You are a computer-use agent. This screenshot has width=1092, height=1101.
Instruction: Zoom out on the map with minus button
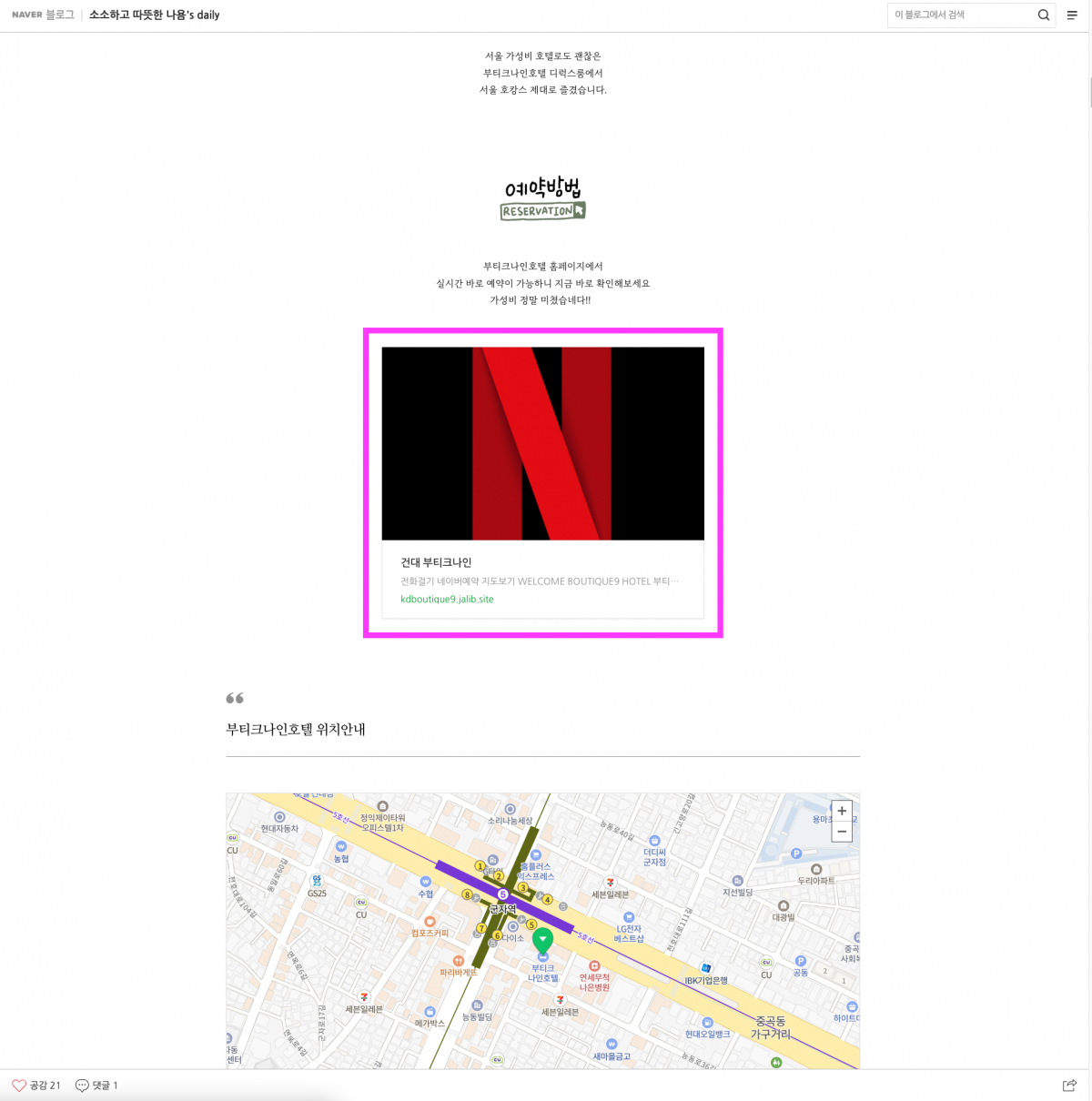[842, 831]
